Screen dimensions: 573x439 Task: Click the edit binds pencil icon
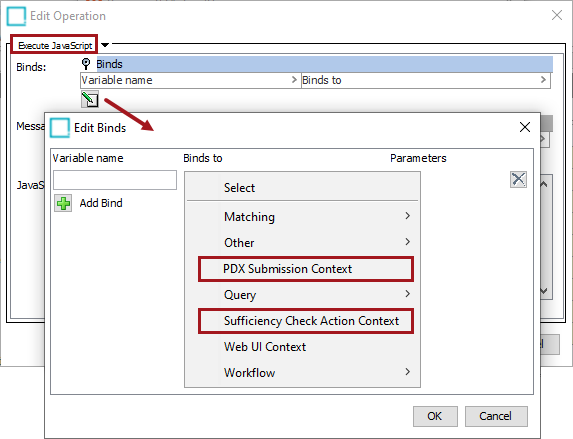(x=90, y=99)
